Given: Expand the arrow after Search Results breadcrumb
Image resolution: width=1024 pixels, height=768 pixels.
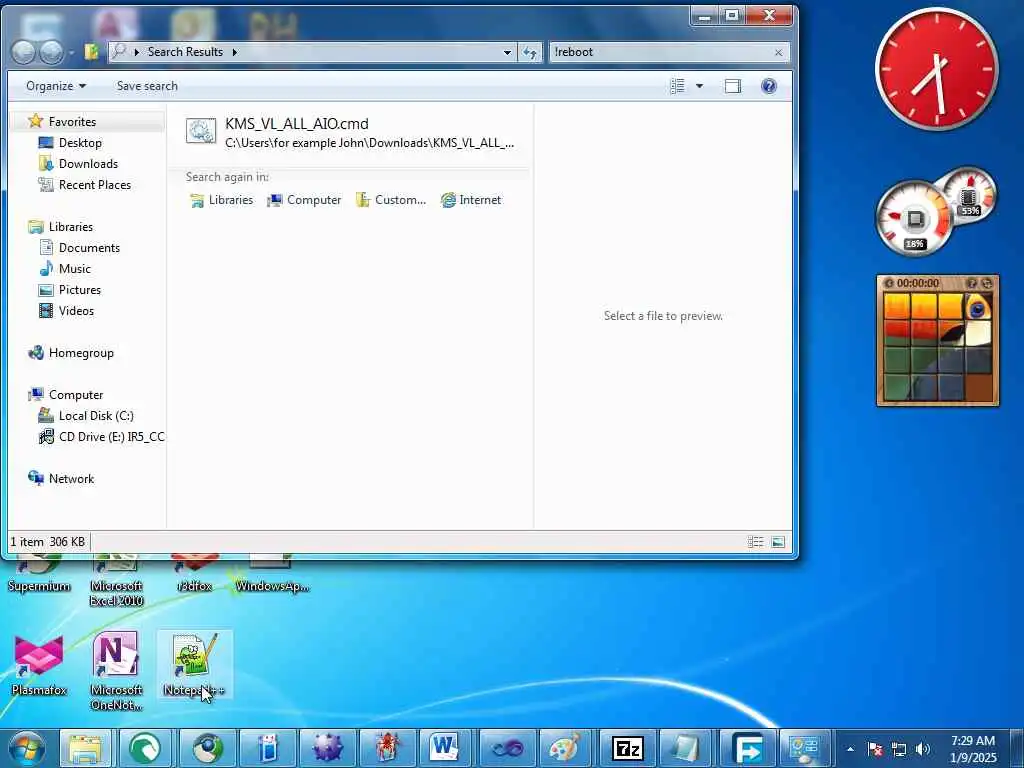Looking at the screenshot, I should click(x=234, y=52).
